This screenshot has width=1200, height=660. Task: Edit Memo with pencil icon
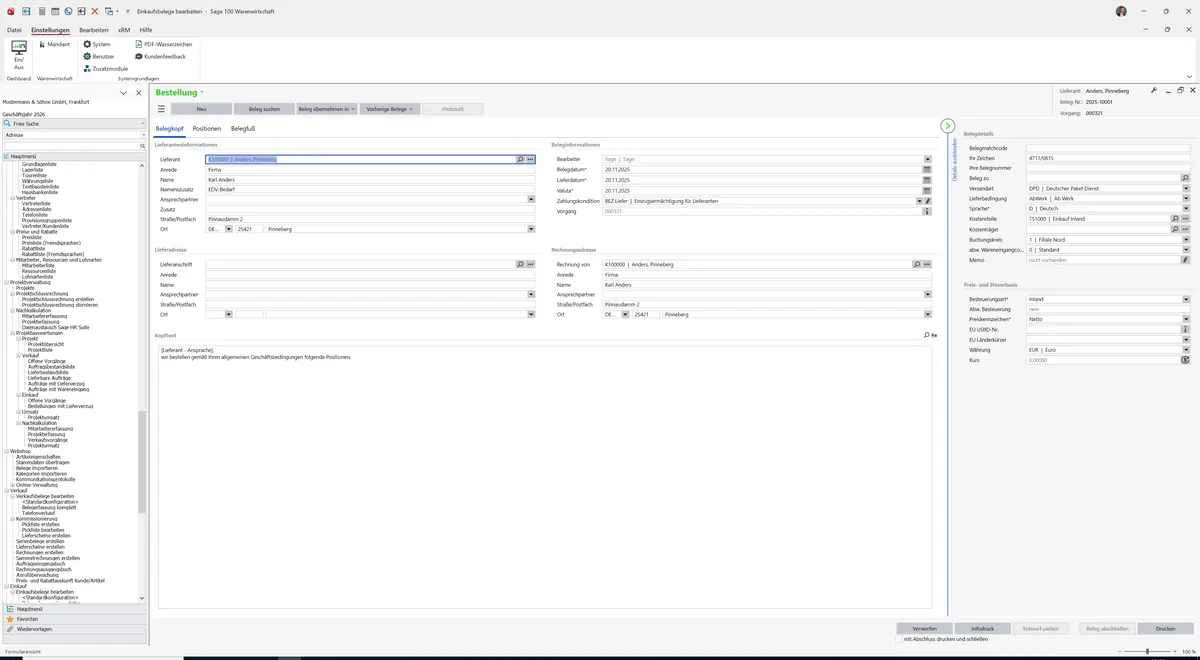1186,260
